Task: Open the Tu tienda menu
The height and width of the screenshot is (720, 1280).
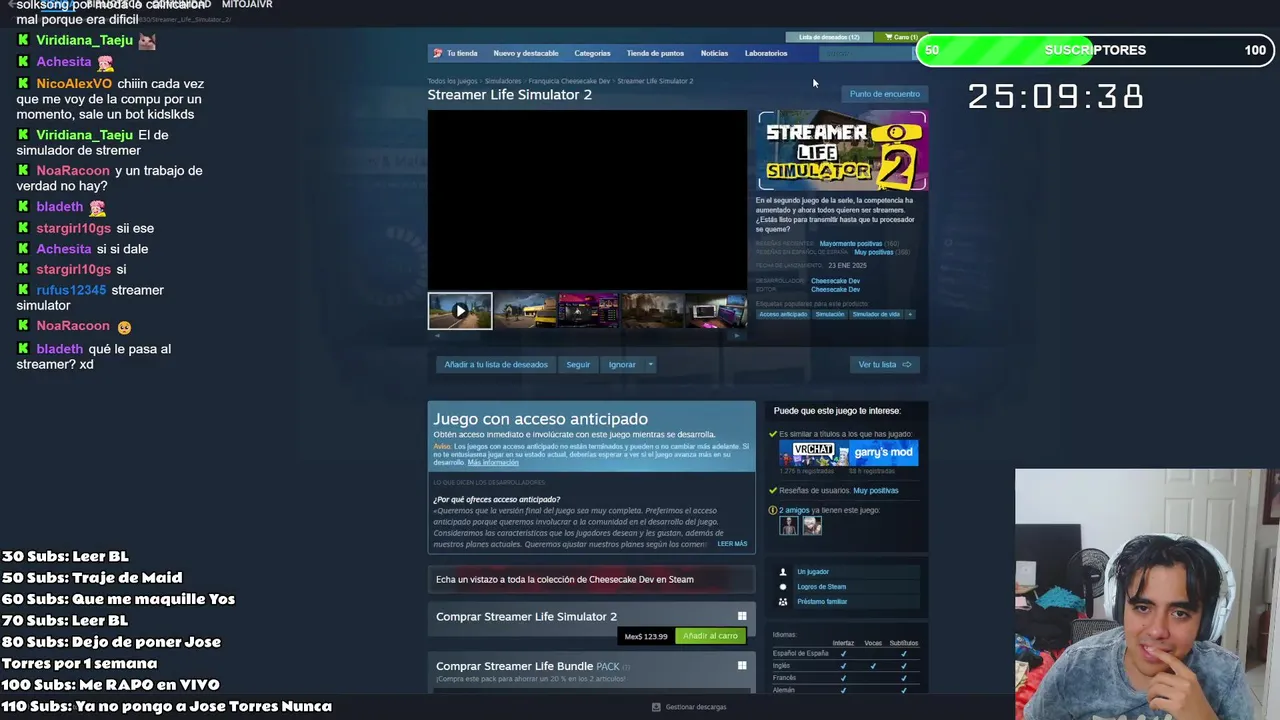Action: (462, 53)
